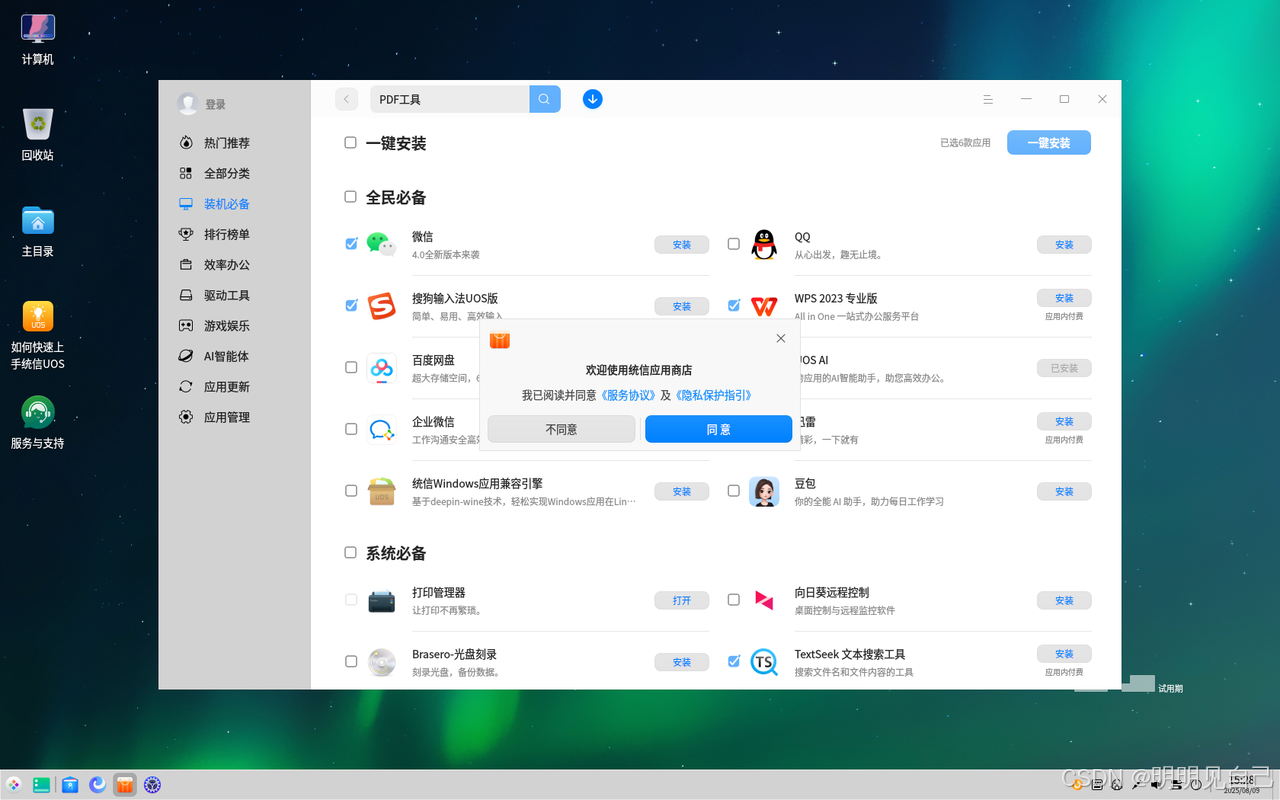Open the app store taskbar icon

click(x=125, y=785)
